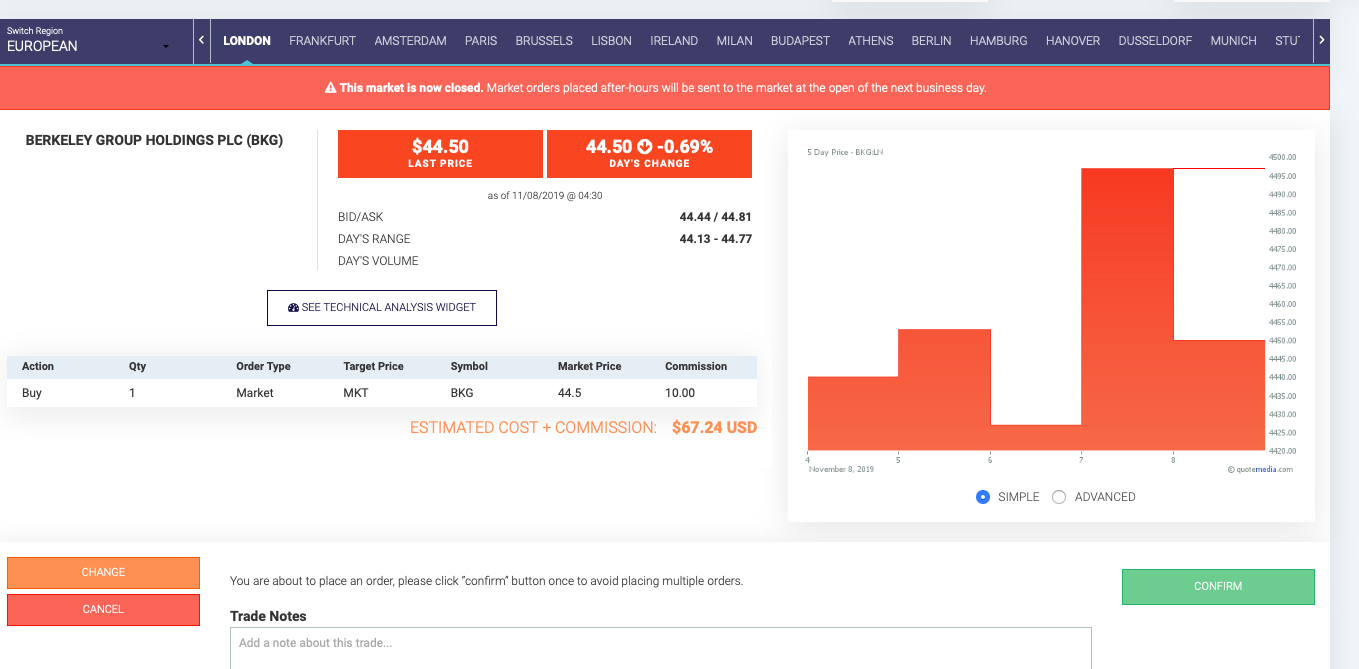
Task: Click the gauge icon on technical analysis button
Action: tap(293, 308)
